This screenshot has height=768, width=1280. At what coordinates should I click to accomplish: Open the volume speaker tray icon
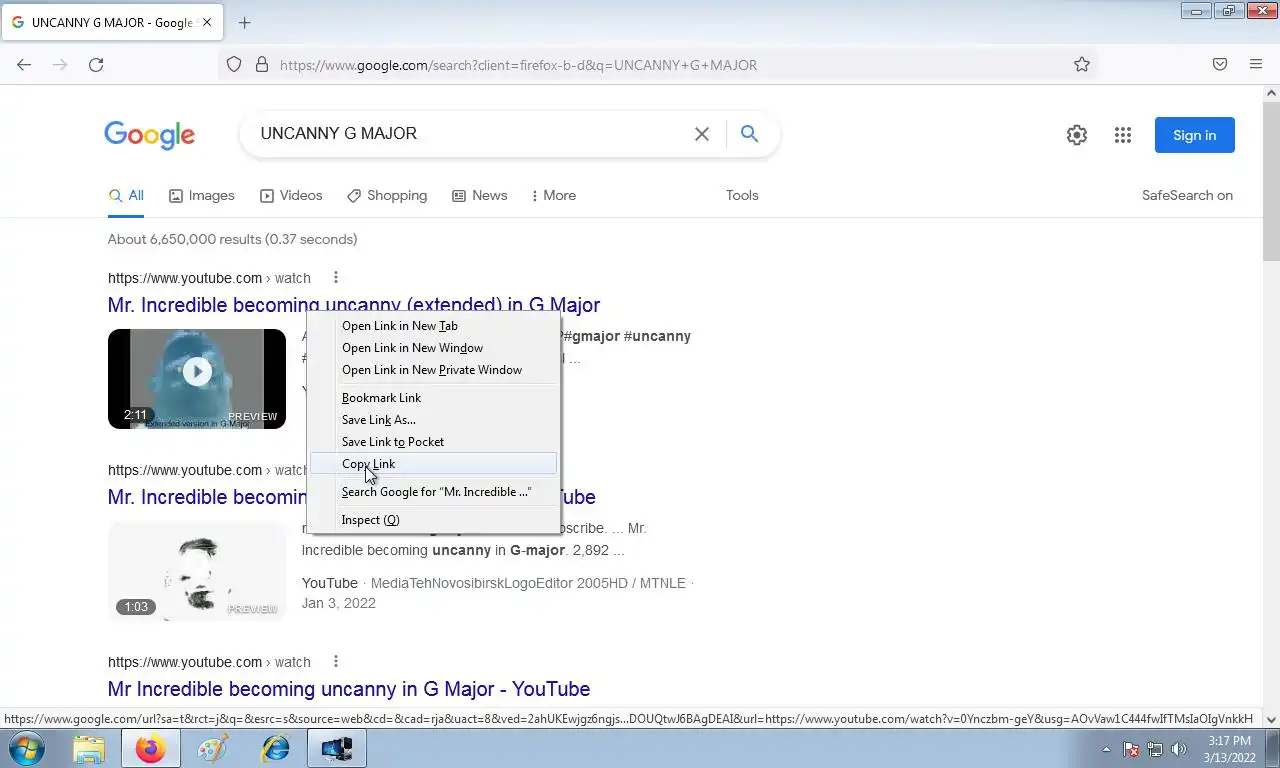[x=1179, y=749]
